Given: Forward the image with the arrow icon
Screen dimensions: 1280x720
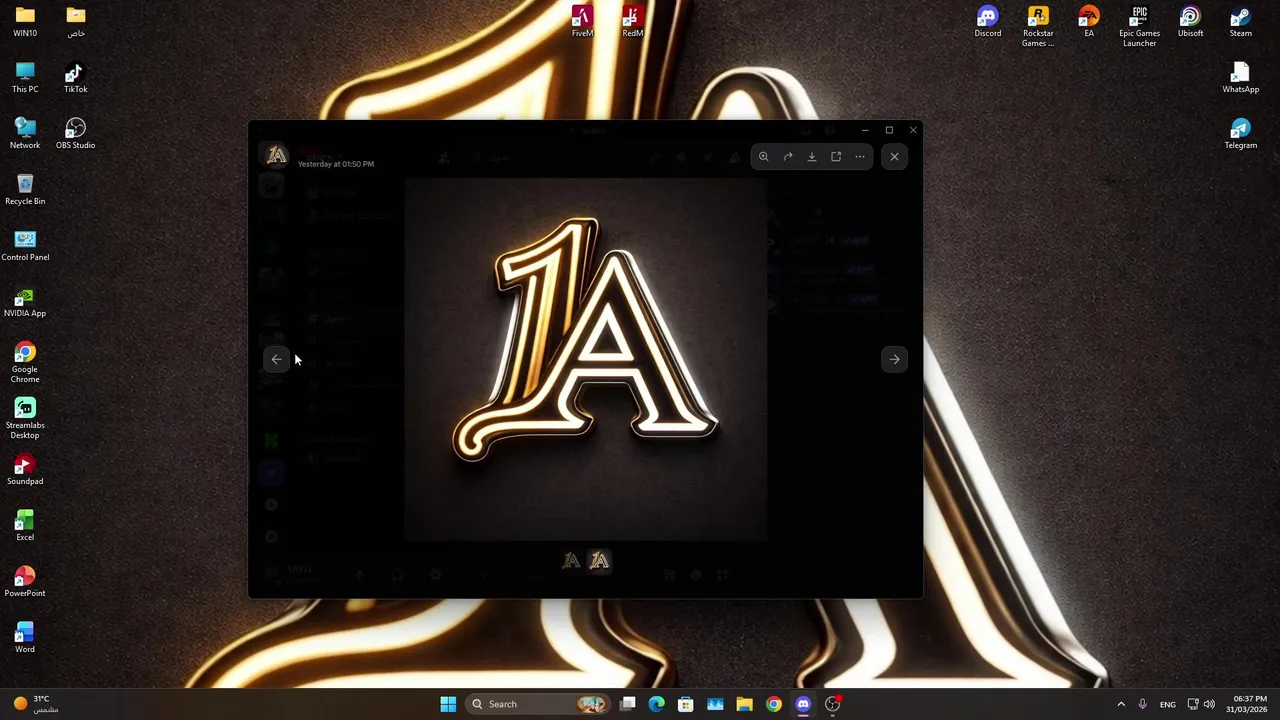Looking at the screenshot, I should pyautogui.click(x=788, y=156).
